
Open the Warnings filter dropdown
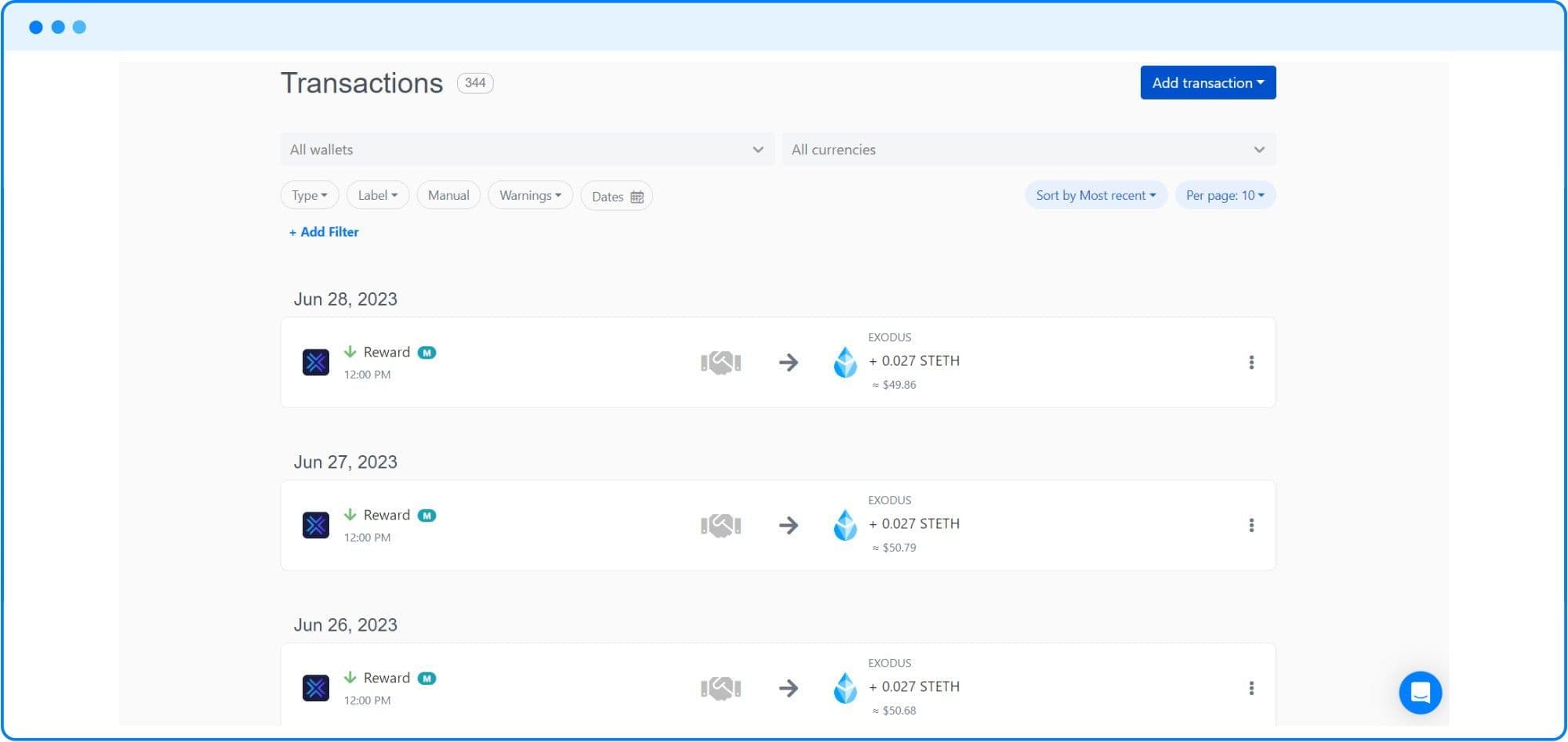point(530,195)
